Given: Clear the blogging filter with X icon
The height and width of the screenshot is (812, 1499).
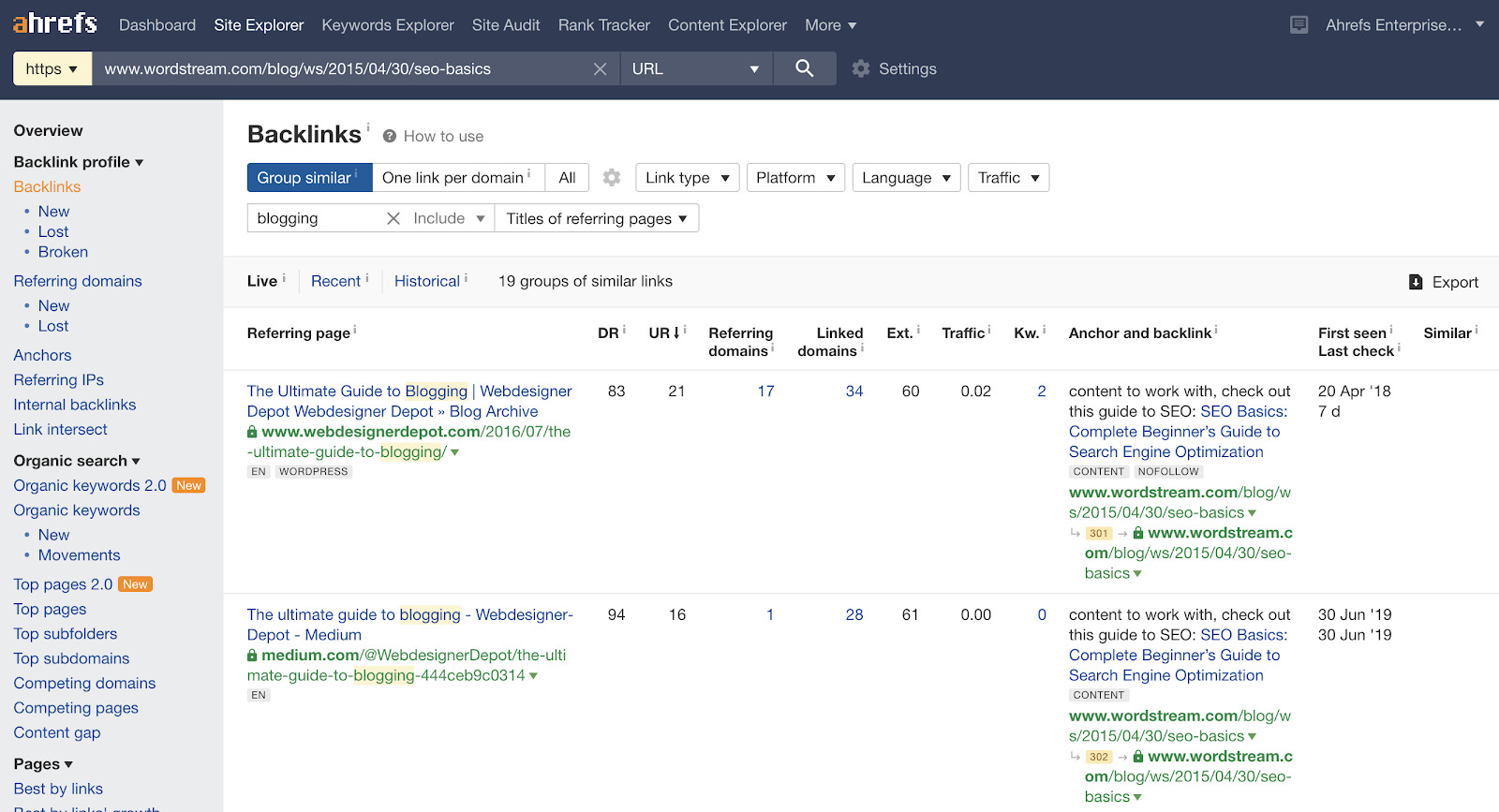Looking at the screenshot, I should tap(393, 218).
